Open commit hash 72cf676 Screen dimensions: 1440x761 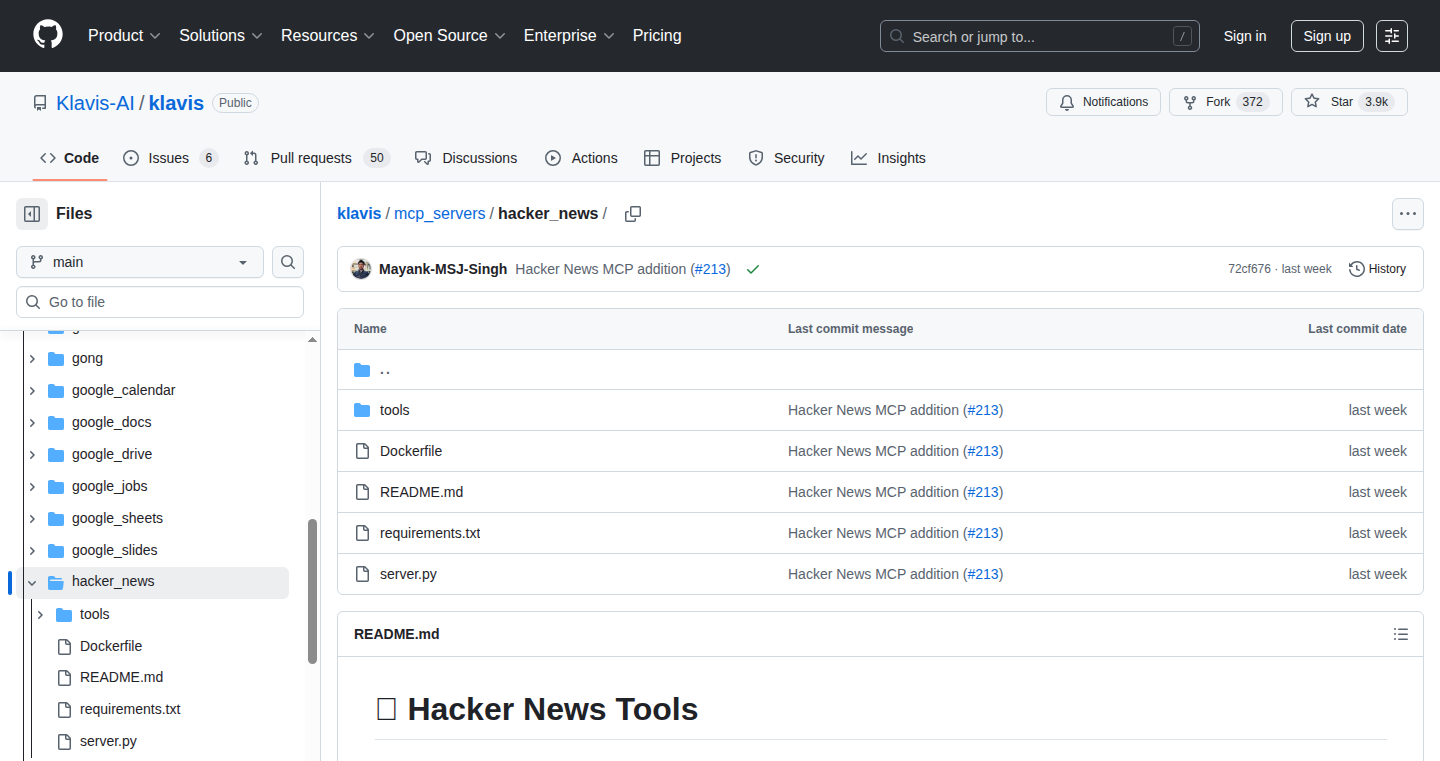1249,269
